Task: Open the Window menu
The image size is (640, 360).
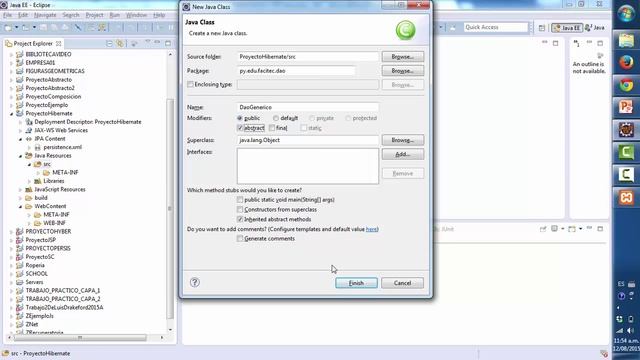Action: click(136, 15)
